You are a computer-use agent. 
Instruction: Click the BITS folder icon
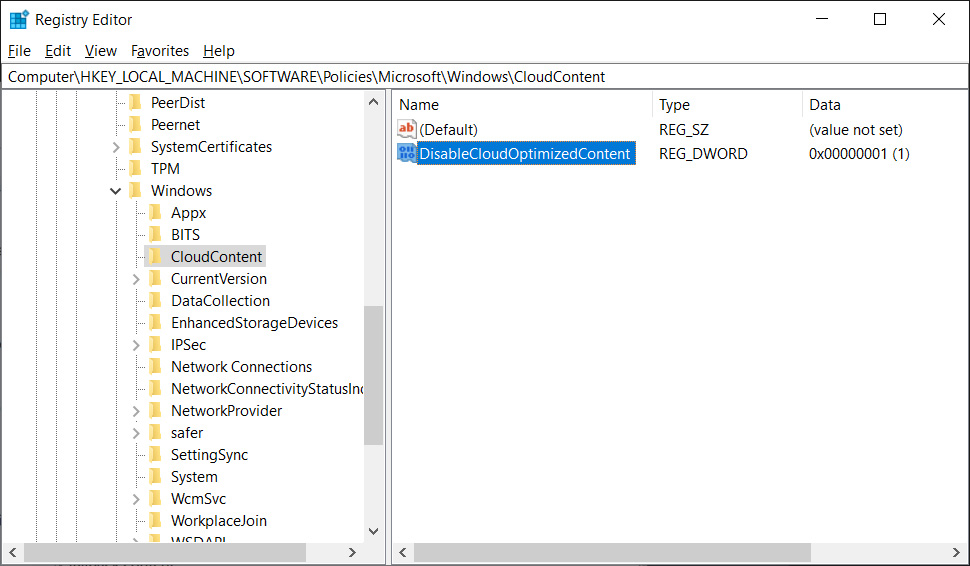coord(156,234)
